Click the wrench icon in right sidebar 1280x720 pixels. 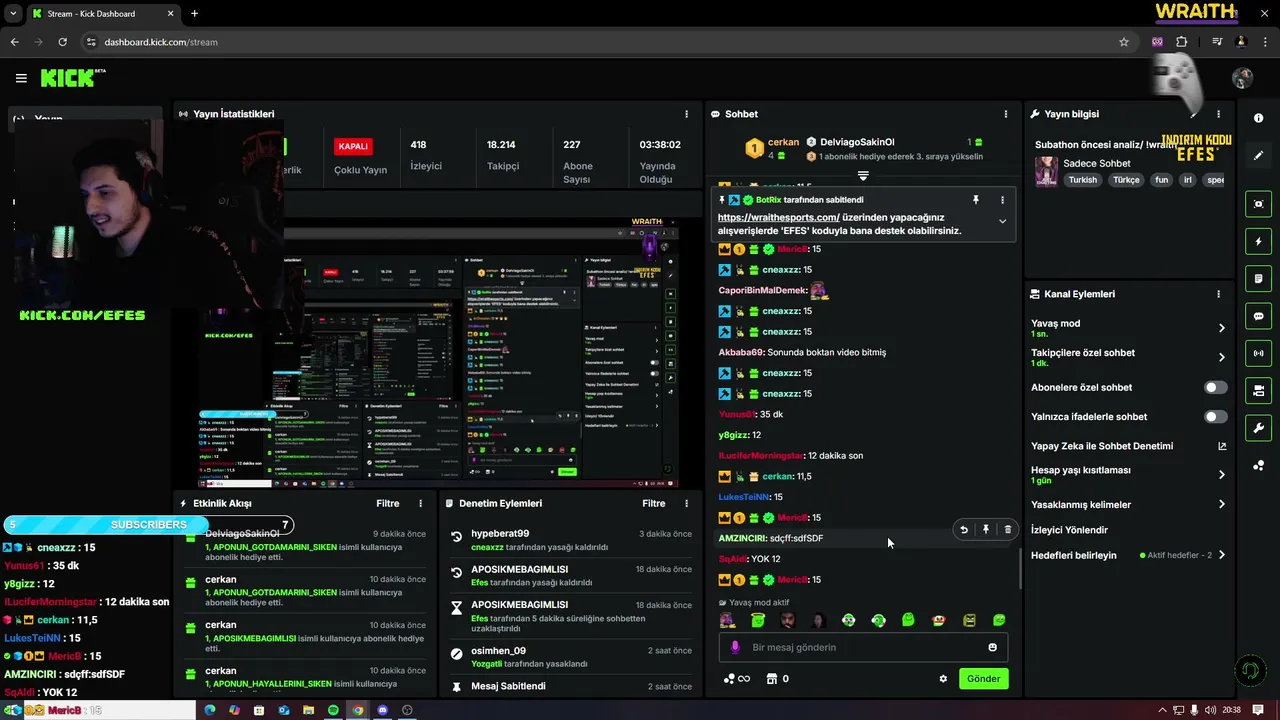tap(1258, 428)
